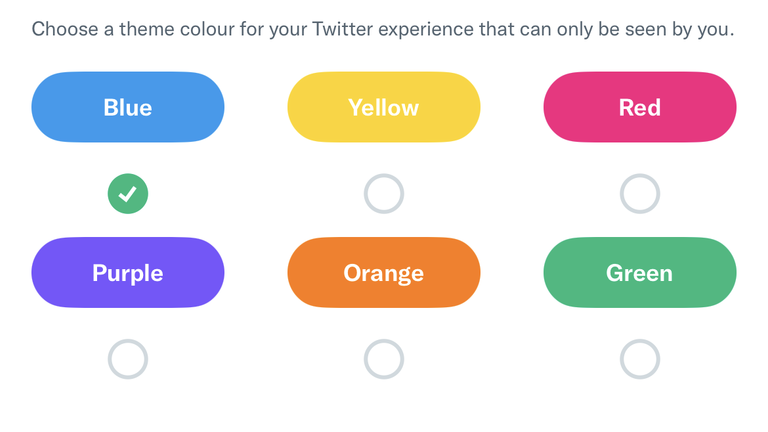Enable the radio button under Red
The image size is (768, 432).
[640, 194]
